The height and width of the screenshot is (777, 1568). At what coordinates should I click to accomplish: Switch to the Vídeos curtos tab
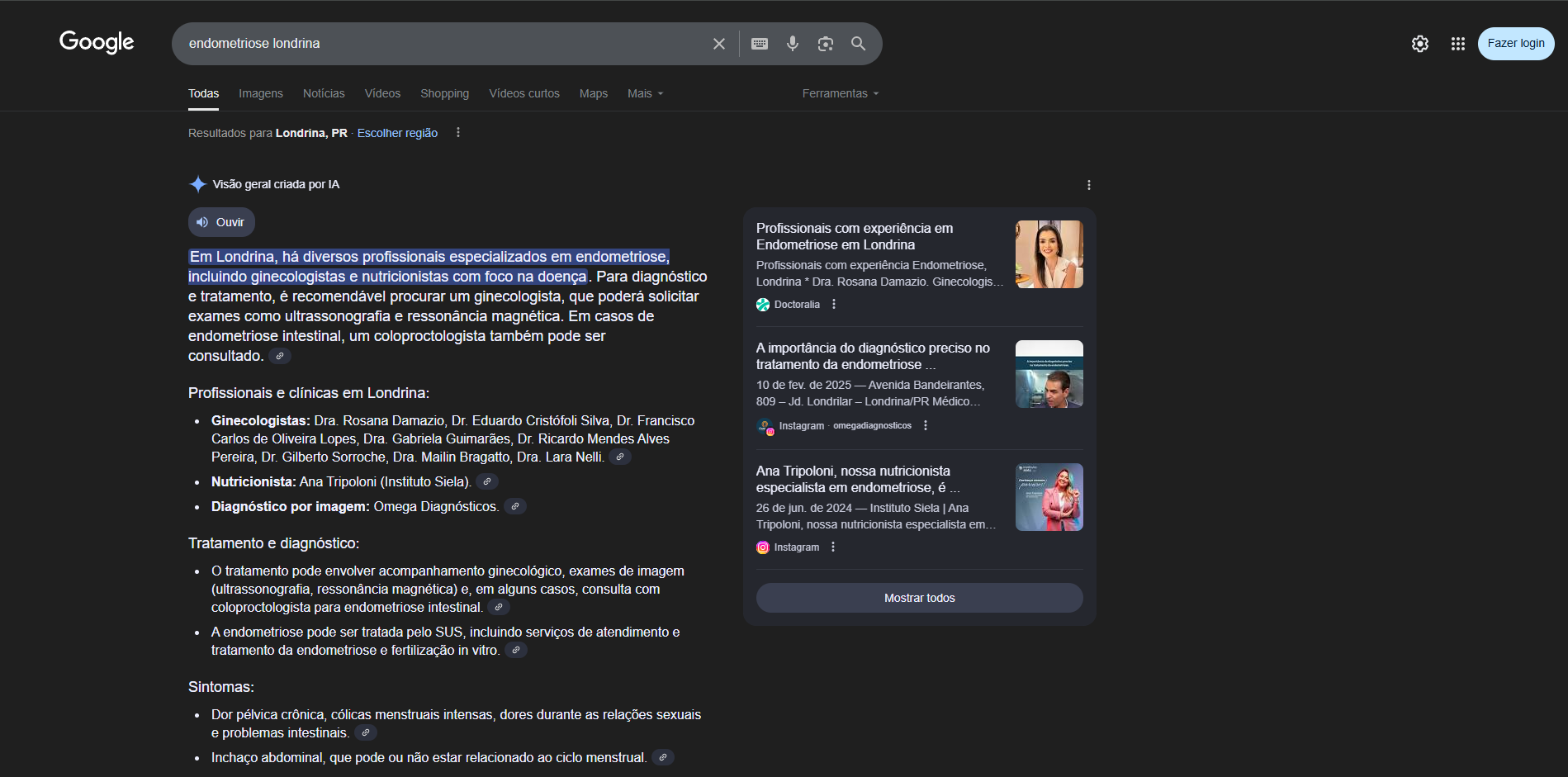(x=524, y=93)
